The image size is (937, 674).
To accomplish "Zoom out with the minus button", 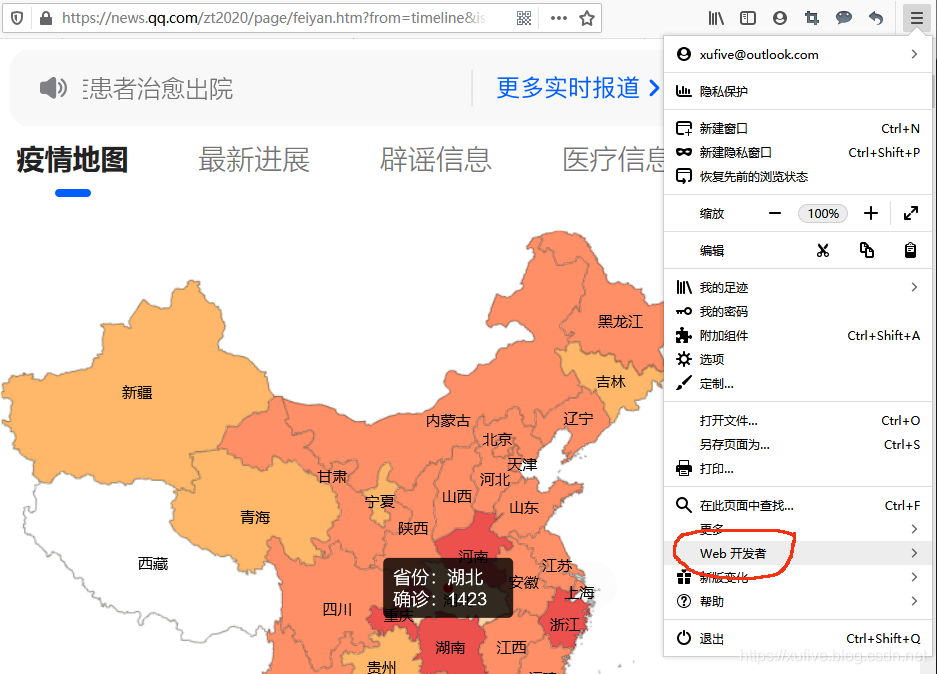I will [x=774, y=213].
